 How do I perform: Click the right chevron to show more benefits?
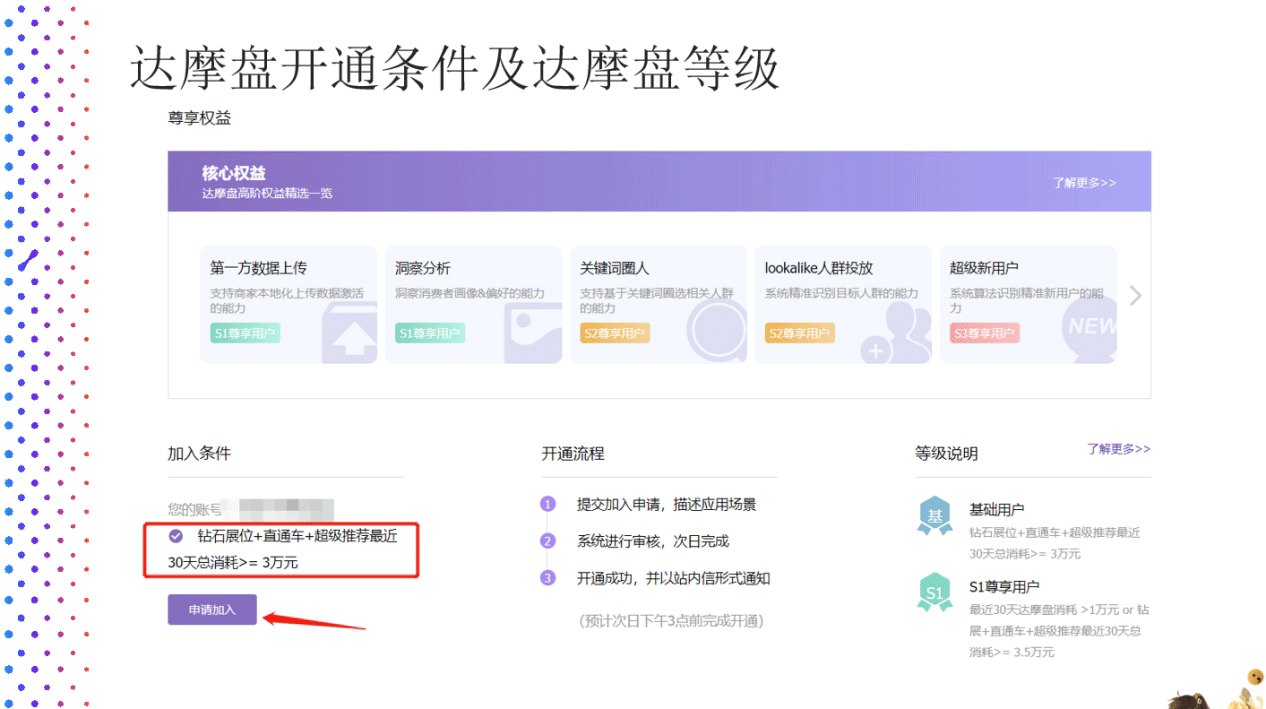click(1135, 296)
